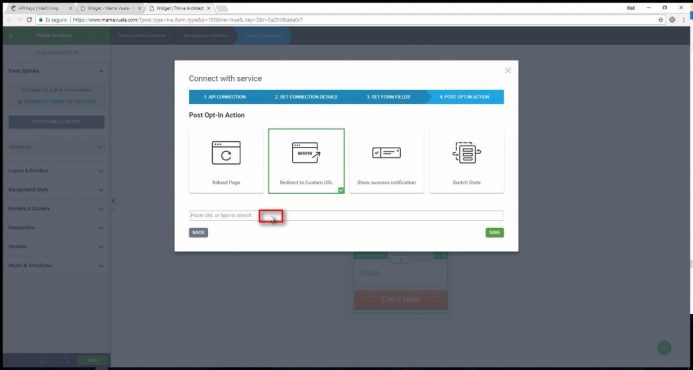Select step 4 Post Opt-In Action

pos(464,97)
